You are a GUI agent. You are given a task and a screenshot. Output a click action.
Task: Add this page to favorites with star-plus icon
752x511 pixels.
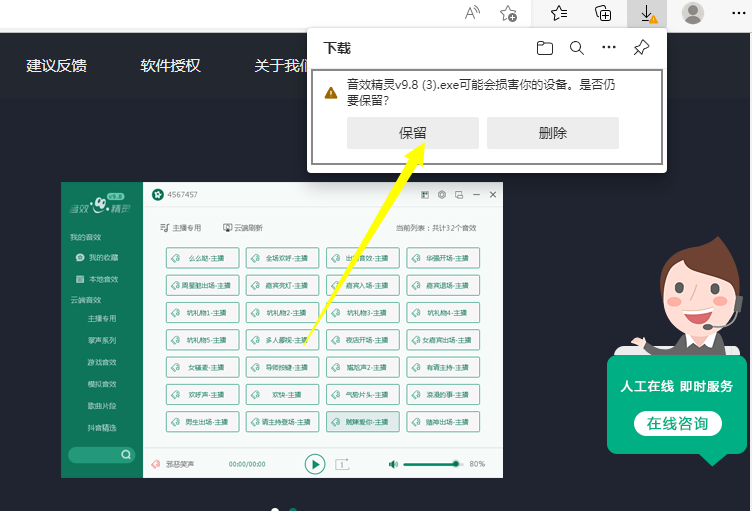508,13
